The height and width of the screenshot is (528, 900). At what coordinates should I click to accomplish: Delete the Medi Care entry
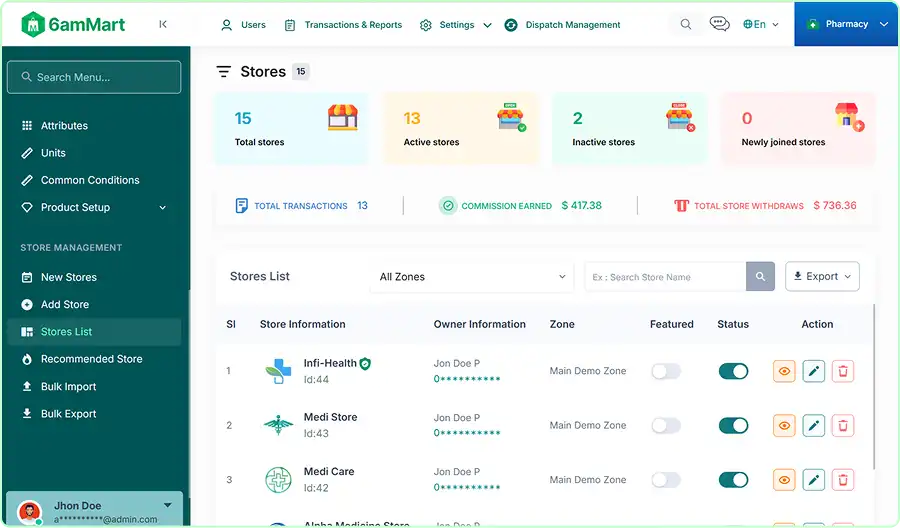pyautogui.click(x=843, y=480)
